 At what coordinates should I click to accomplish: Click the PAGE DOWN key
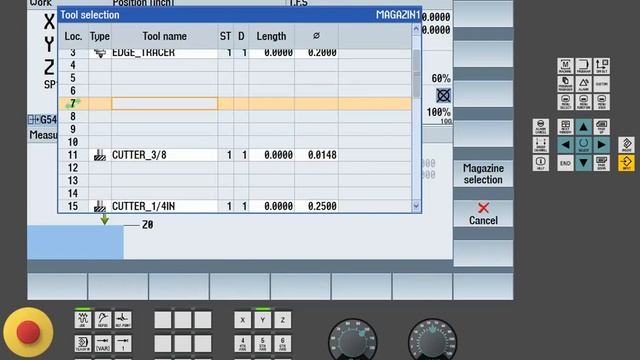[602, 163]
